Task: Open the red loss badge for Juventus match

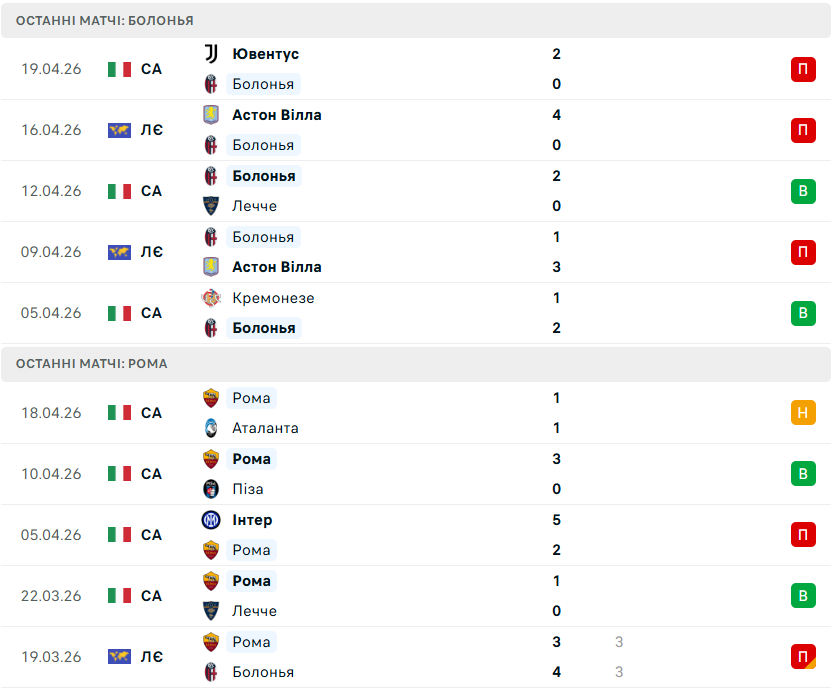Action: coord(803,69)
